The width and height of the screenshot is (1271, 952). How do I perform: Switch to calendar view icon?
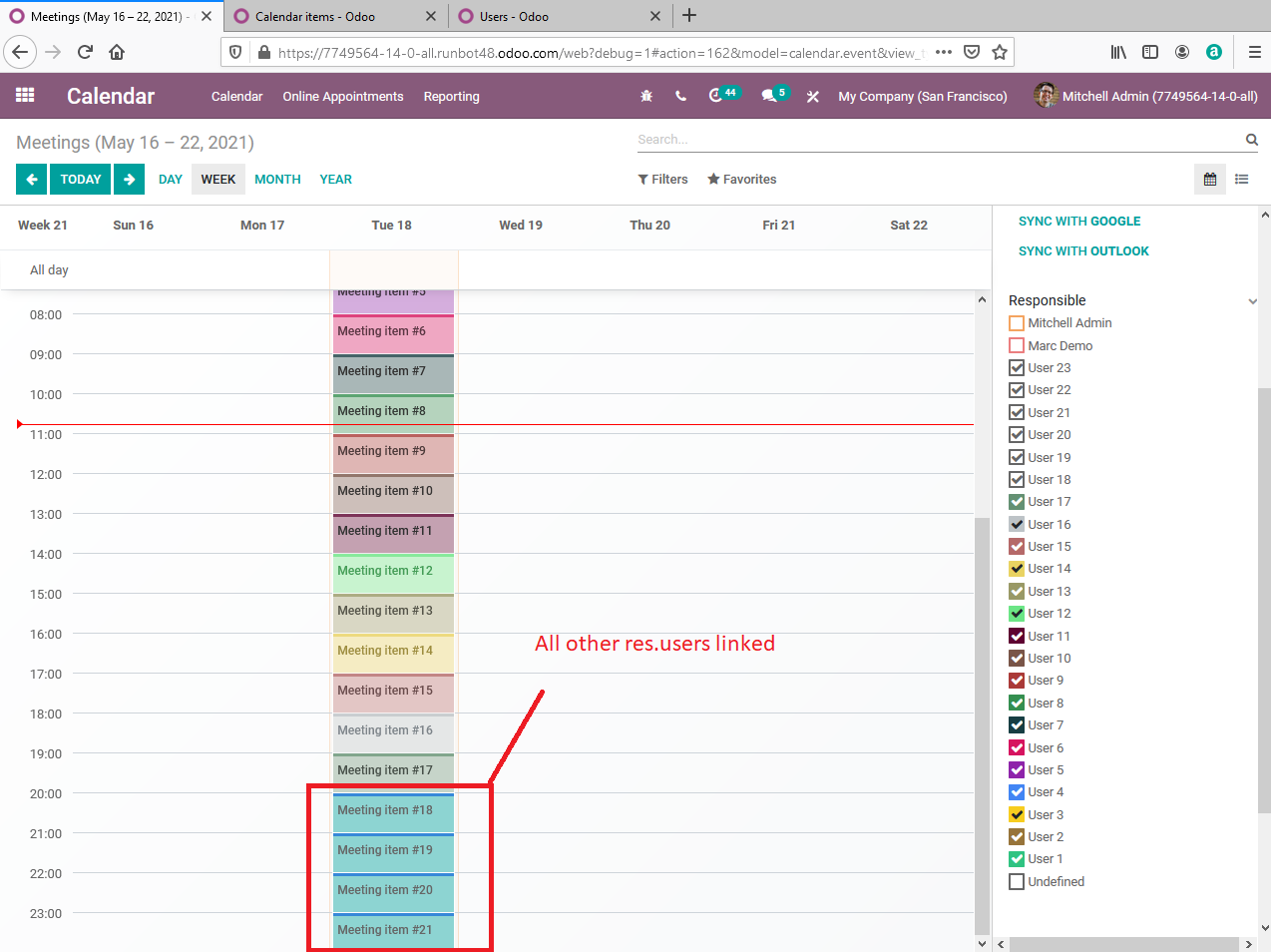(x=1209, y=179)
